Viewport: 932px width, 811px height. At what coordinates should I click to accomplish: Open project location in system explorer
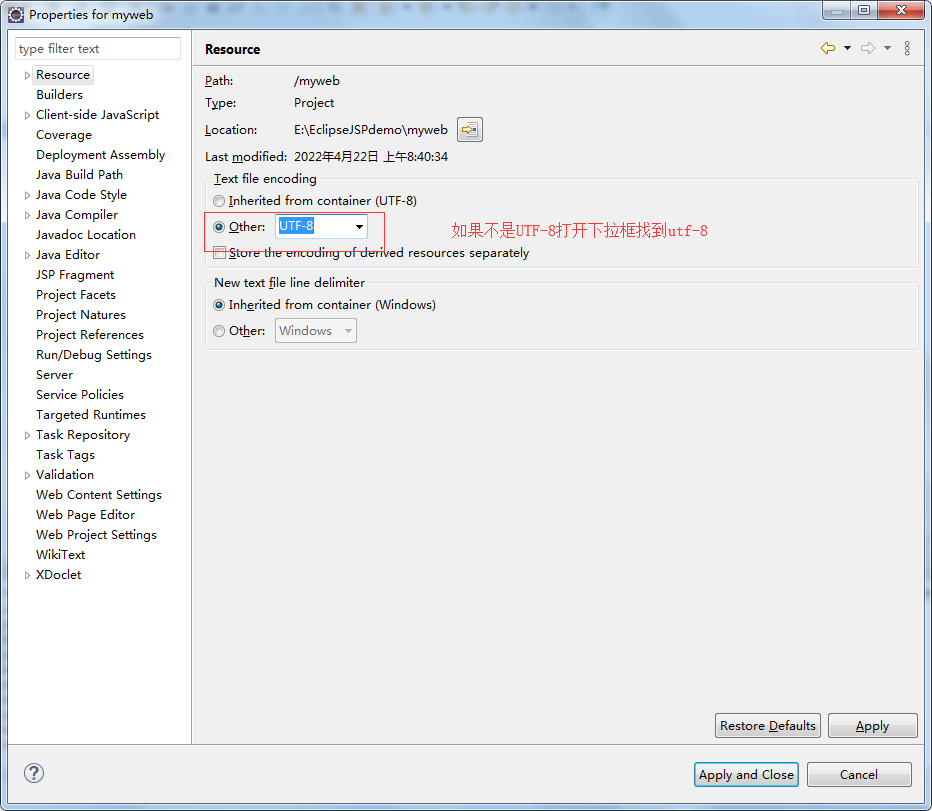coord(469,129)
